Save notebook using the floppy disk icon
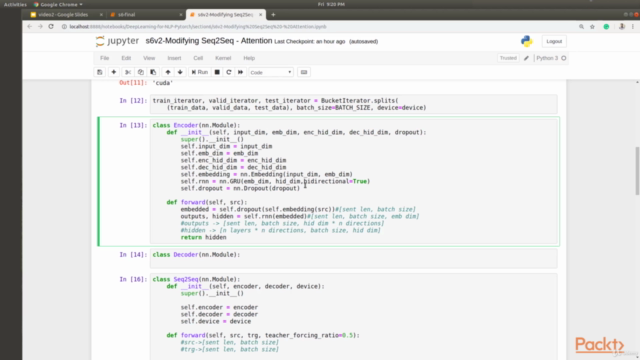Viewport: 640px width, 360px height. tap(100, 72)
